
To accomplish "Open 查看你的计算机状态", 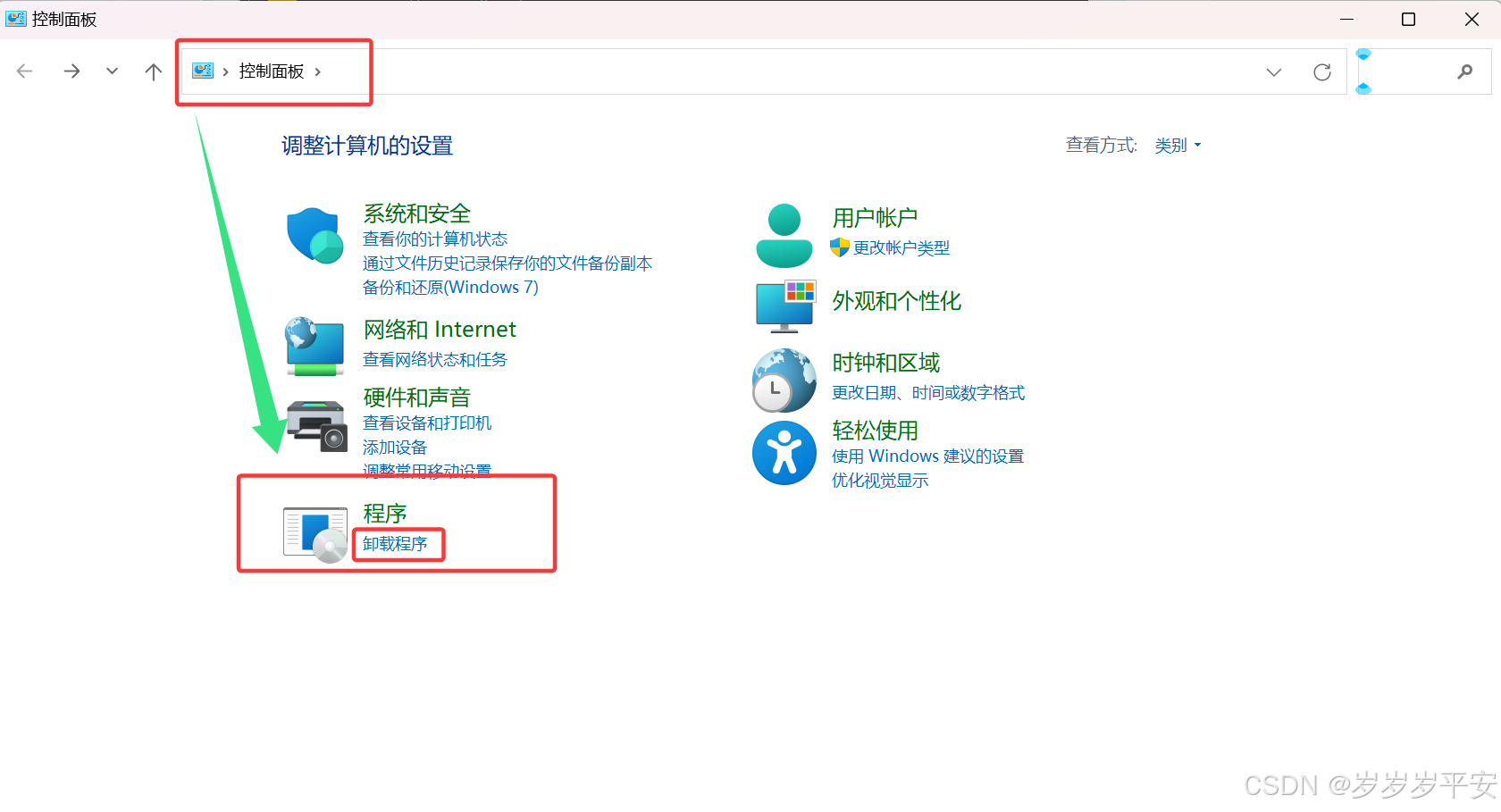I will click(435, 239).
